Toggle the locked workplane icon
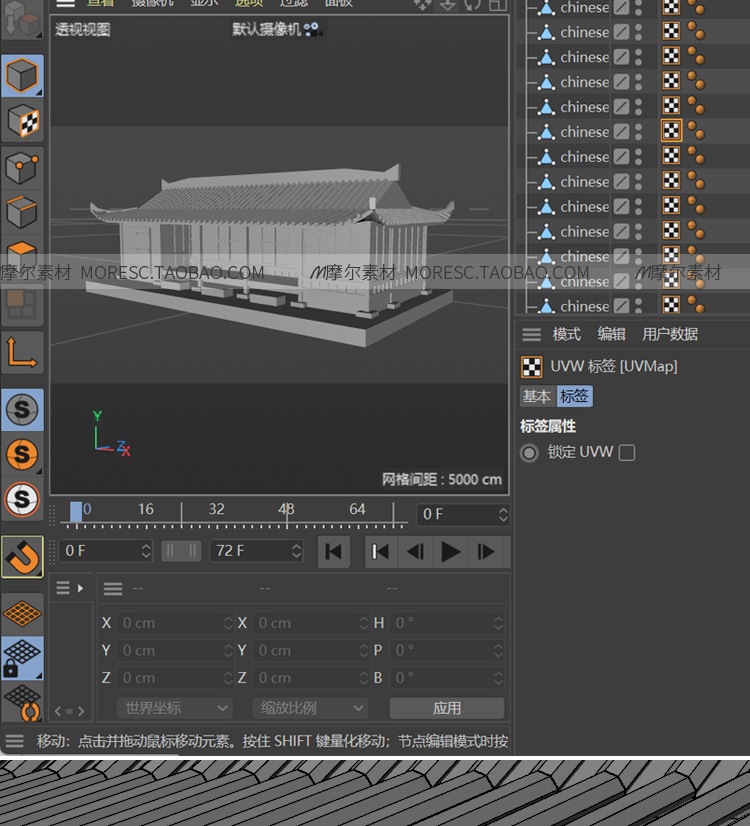750x826 pixels. click(22, 658)
